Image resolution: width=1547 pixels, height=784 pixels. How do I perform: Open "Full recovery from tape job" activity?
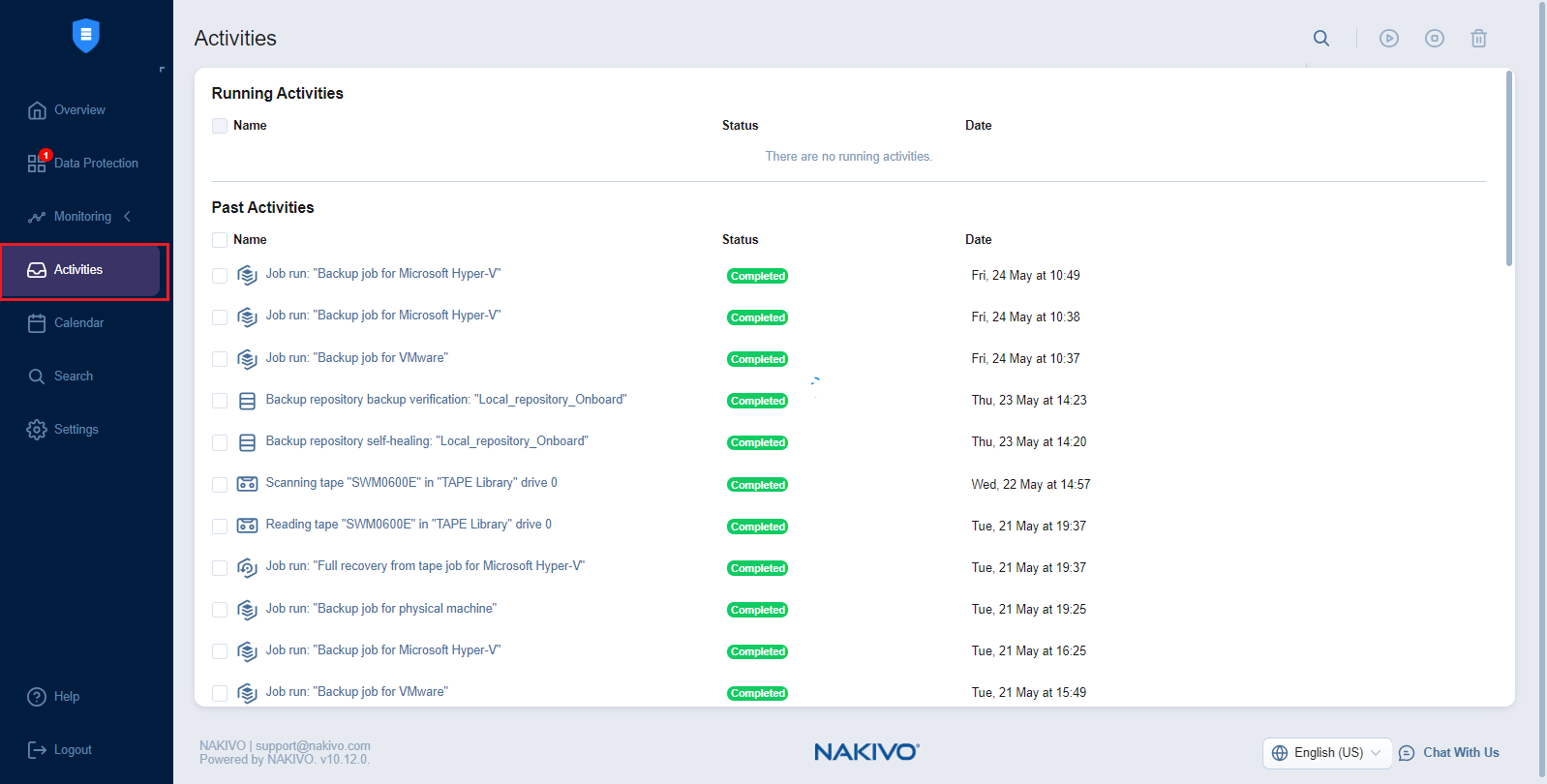point(425,566)
